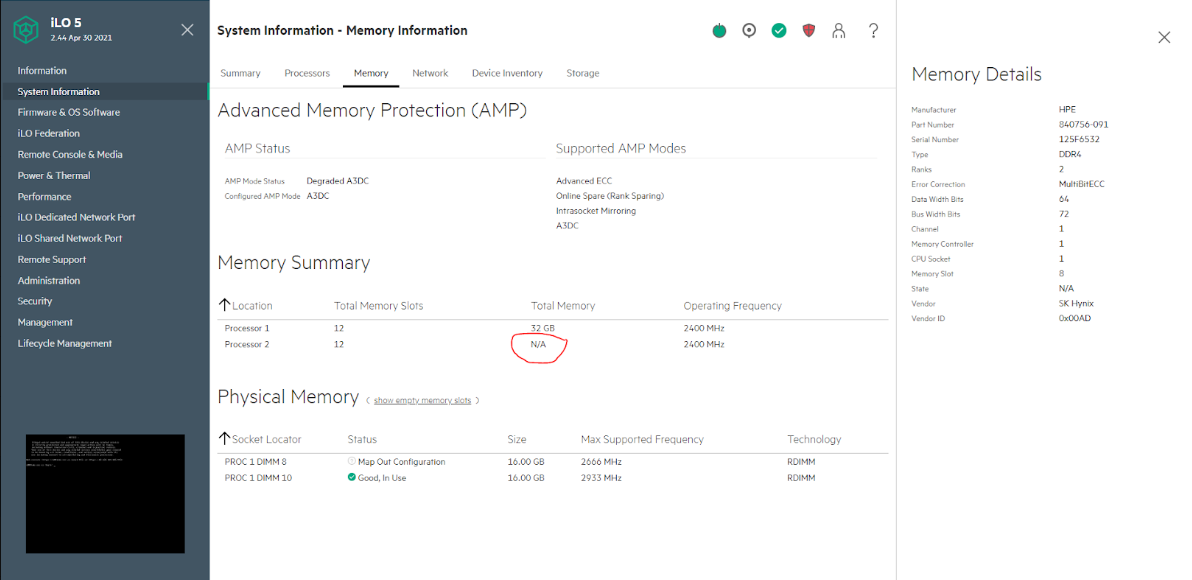The height and width of the screenshot is (580, 1192).
Task: Click the Intrasocket Mirroring mode text
Action: pyautogui.click(x=596, y=211)
